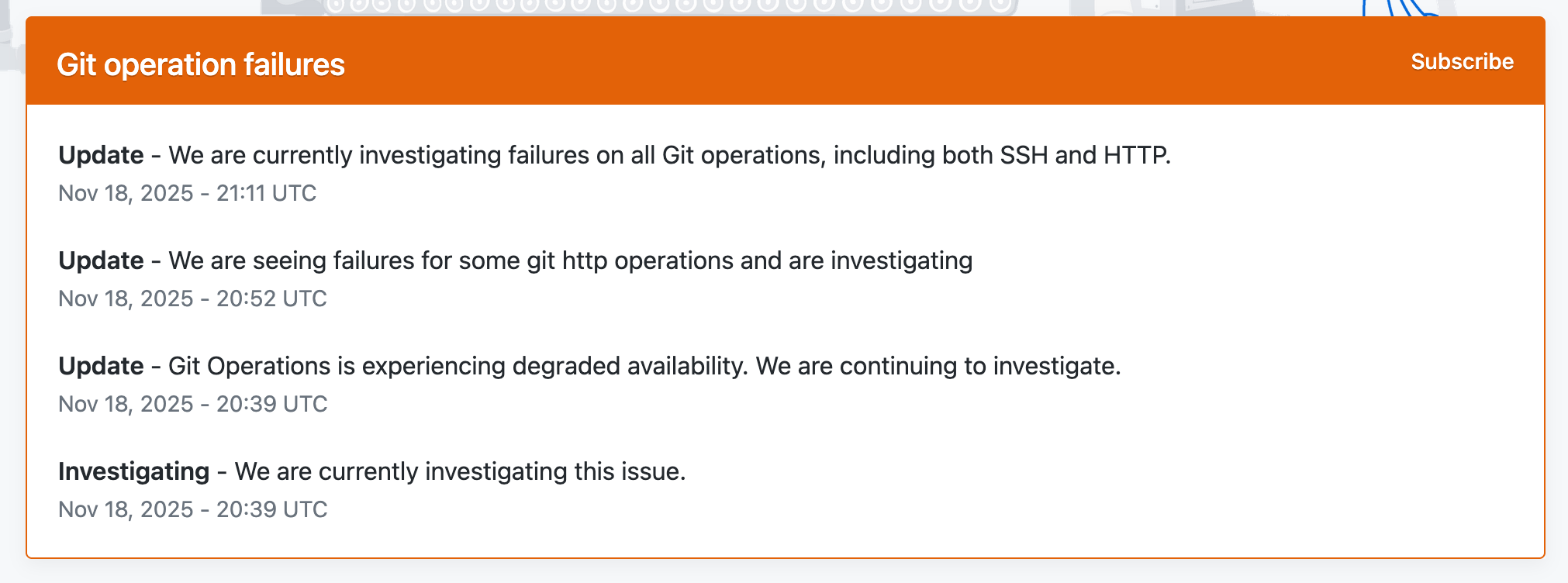Screen dimensions: 1568x583
Task: Click the timestamp under the Investigating entry
Action: pos(192,509)
